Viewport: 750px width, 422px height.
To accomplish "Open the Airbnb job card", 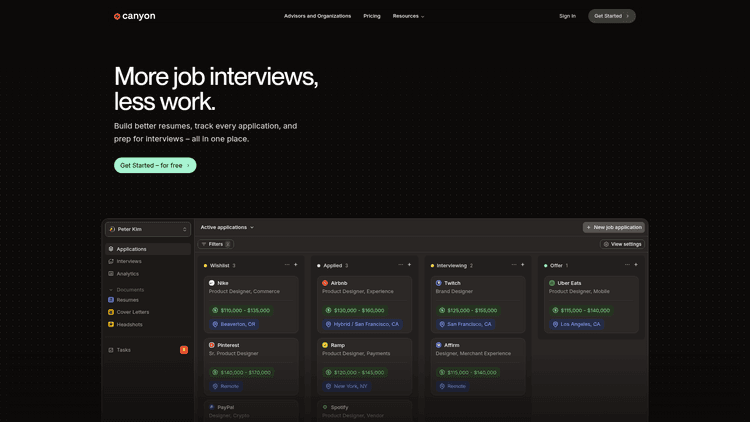I will pyautogui.click(x=364, y=304).
